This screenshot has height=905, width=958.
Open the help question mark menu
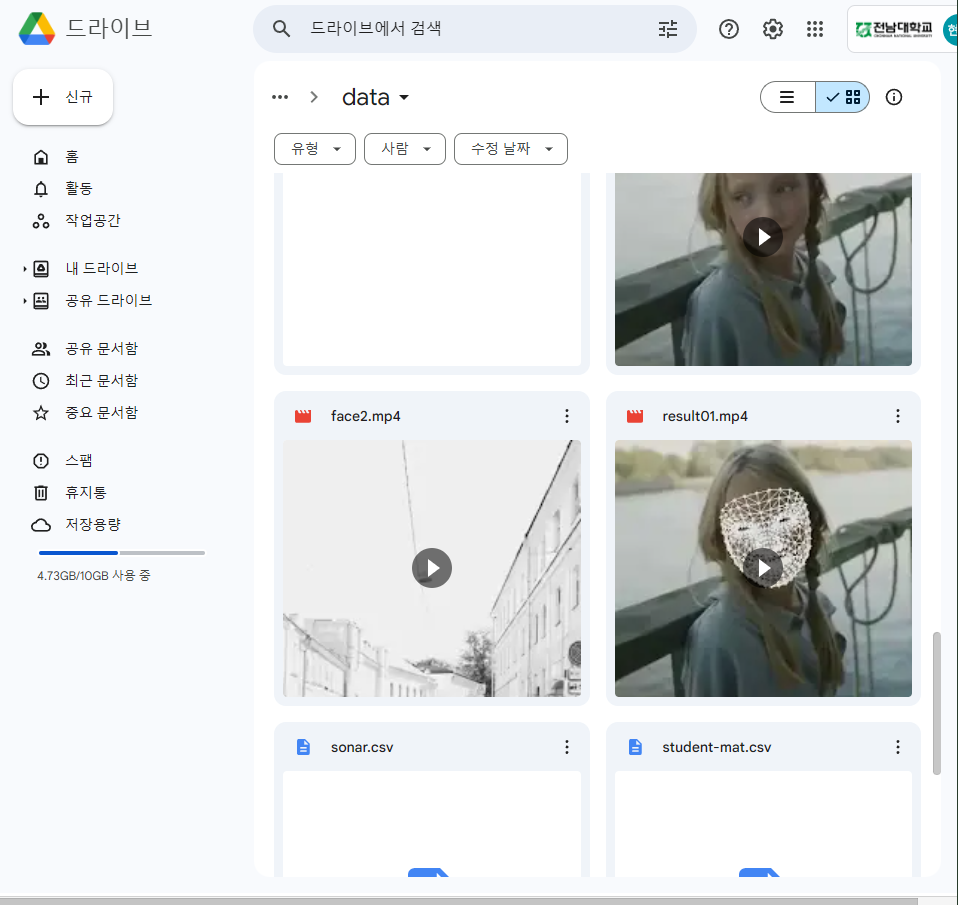coord(728,29)
